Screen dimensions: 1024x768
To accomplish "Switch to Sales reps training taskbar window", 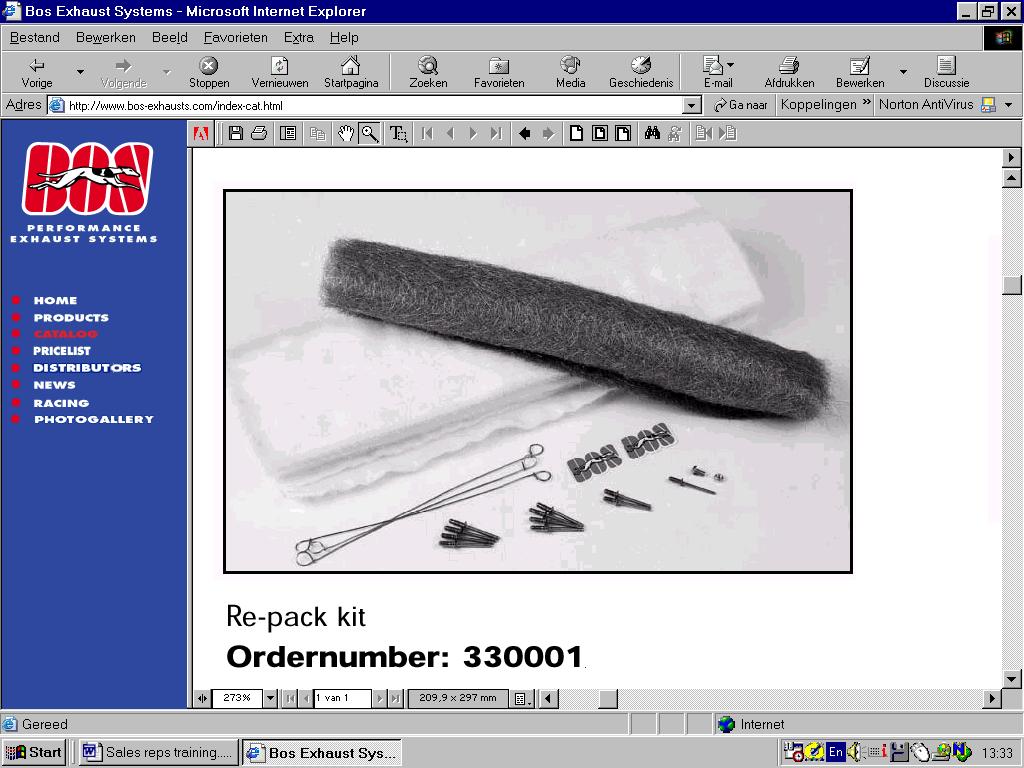I will click(x=159, y=753).
